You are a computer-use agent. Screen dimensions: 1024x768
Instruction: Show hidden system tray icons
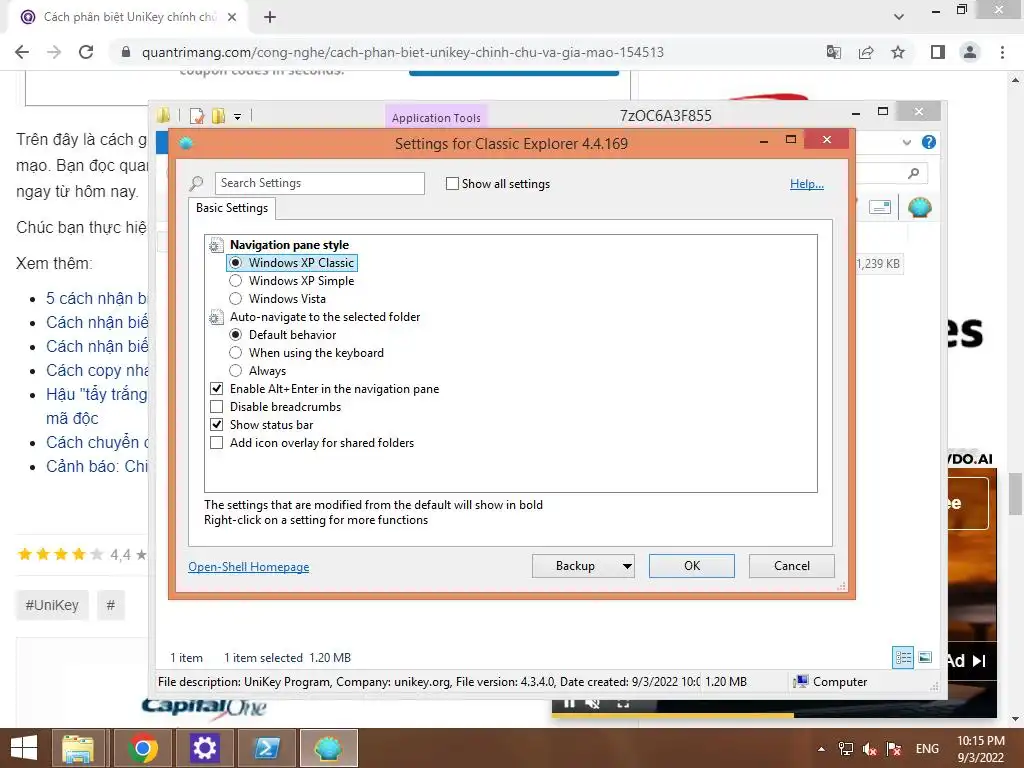[821, 749]
